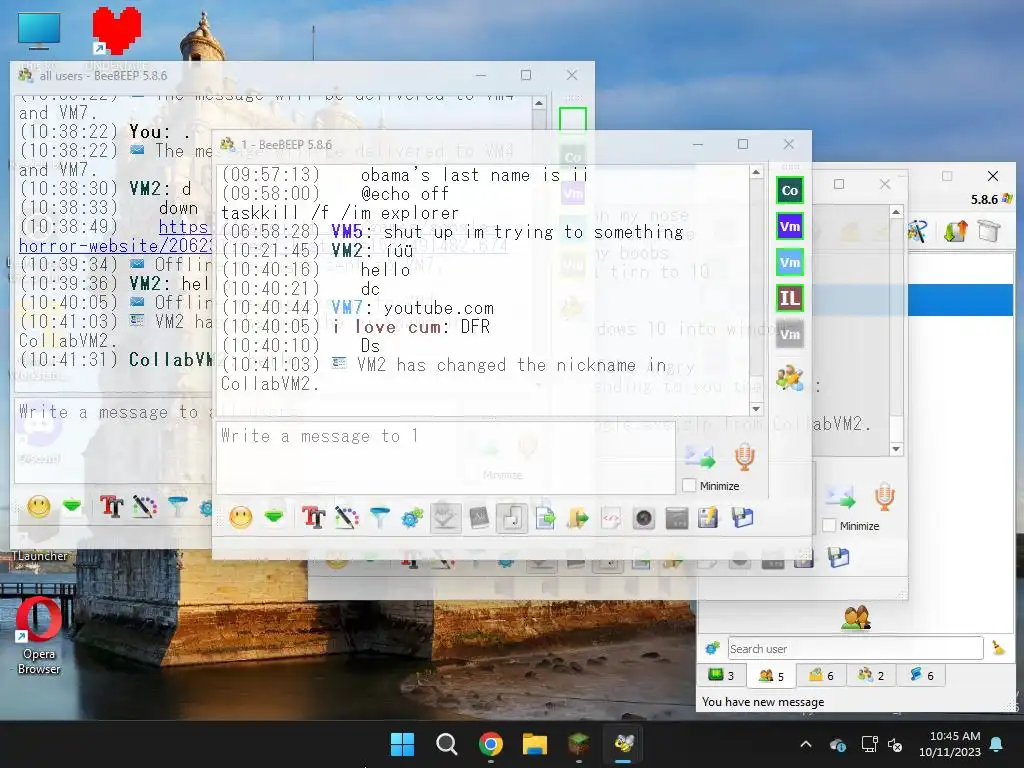Switch to users tab showing 5
Image resolution: width=1024 pixels, height=768 pixels.
tap(771, 675)
